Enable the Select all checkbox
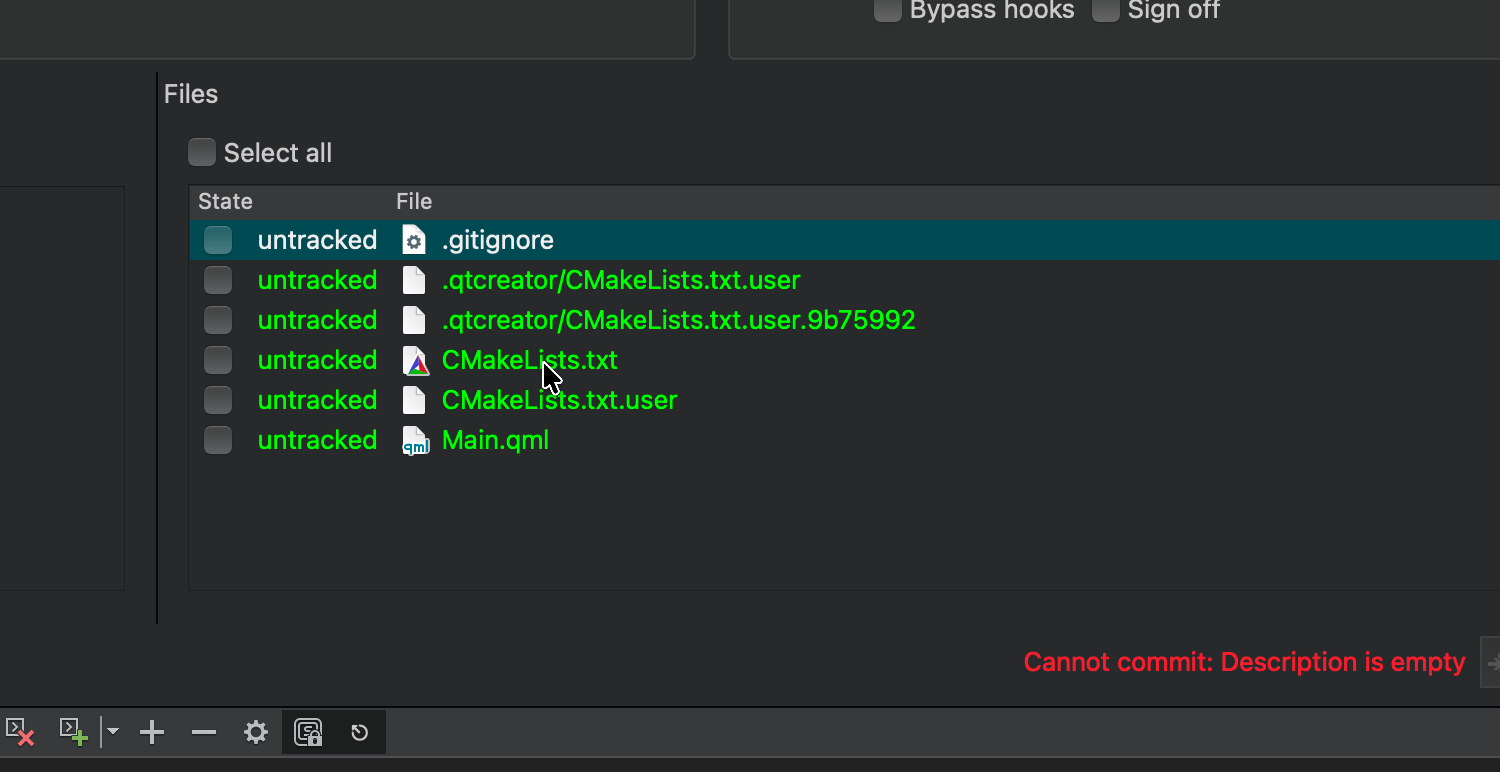This screenshot has width=1500, height=772. (202, 153)
